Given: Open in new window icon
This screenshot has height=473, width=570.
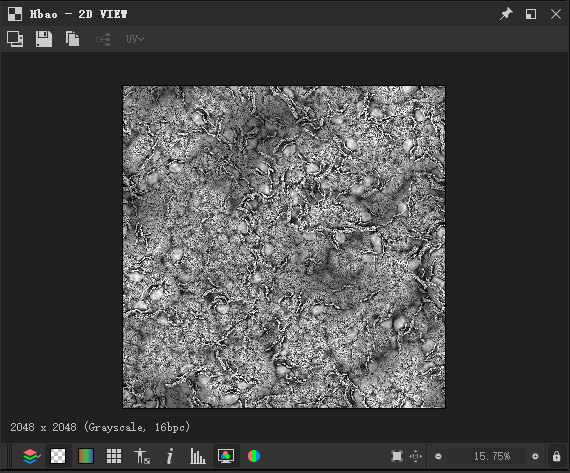Looking at the screenshot, I should point(15,39).
